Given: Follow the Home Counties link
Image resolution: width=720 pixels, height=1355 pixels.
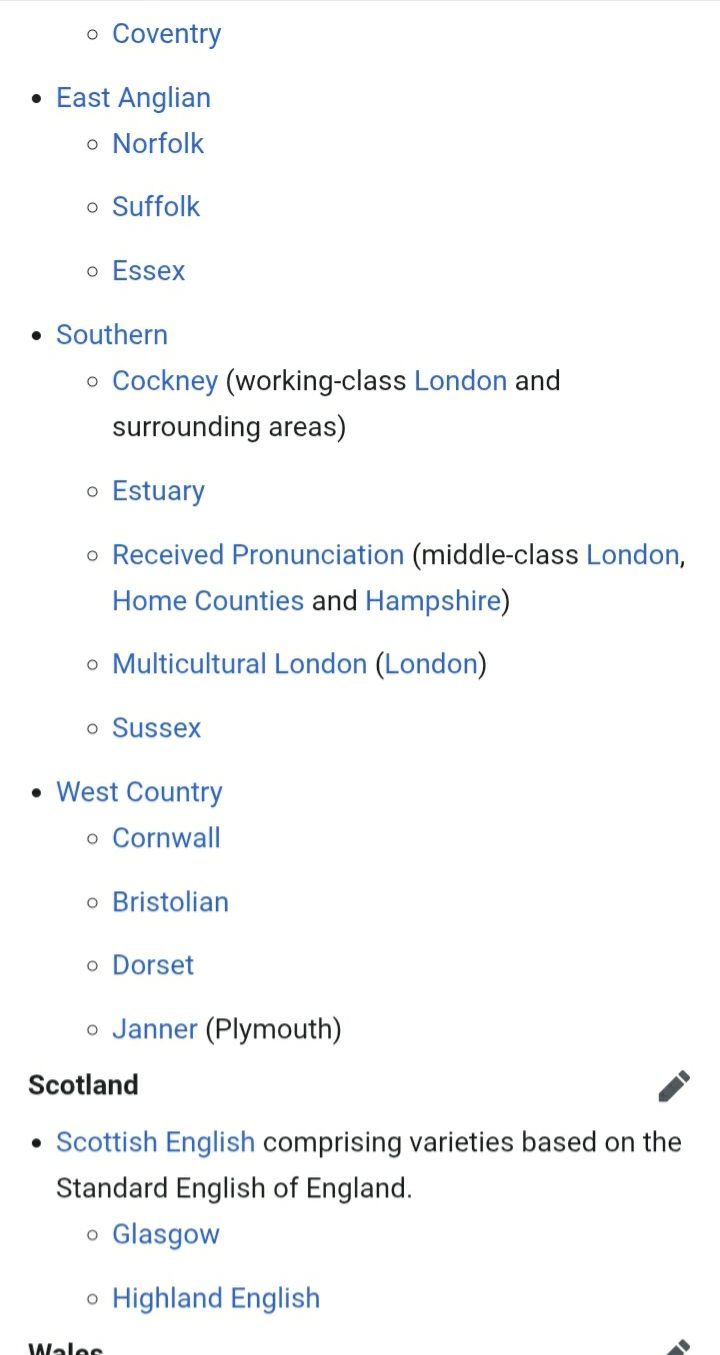Looking at the screenshot, I should point(208,601).
